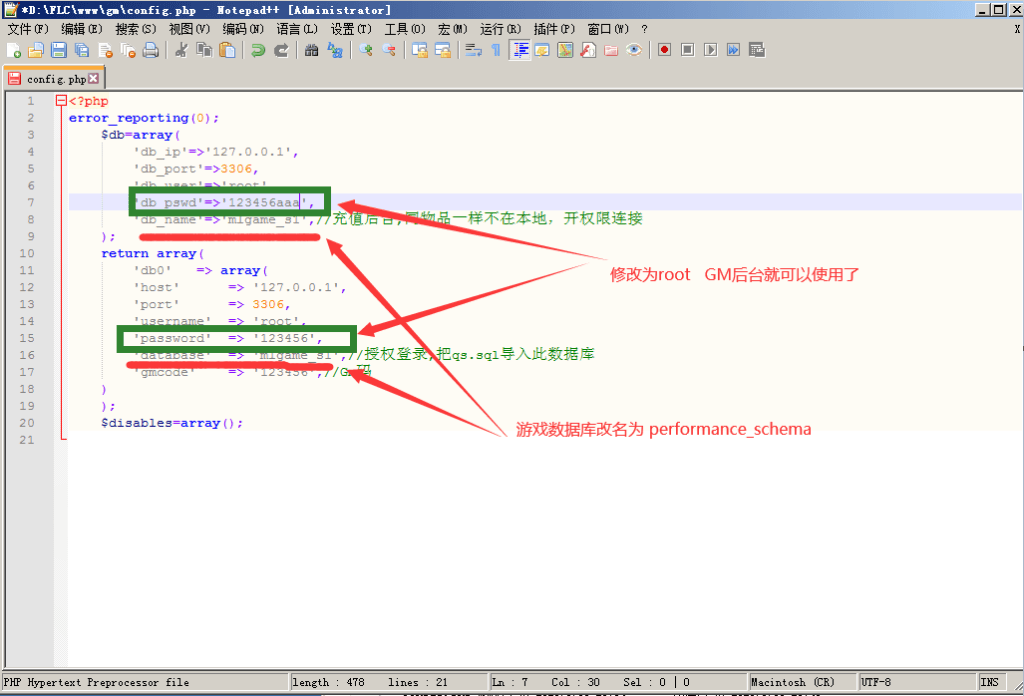1024x696 pixels.
Task: Close the config.php tab
Action: [94, 78]
